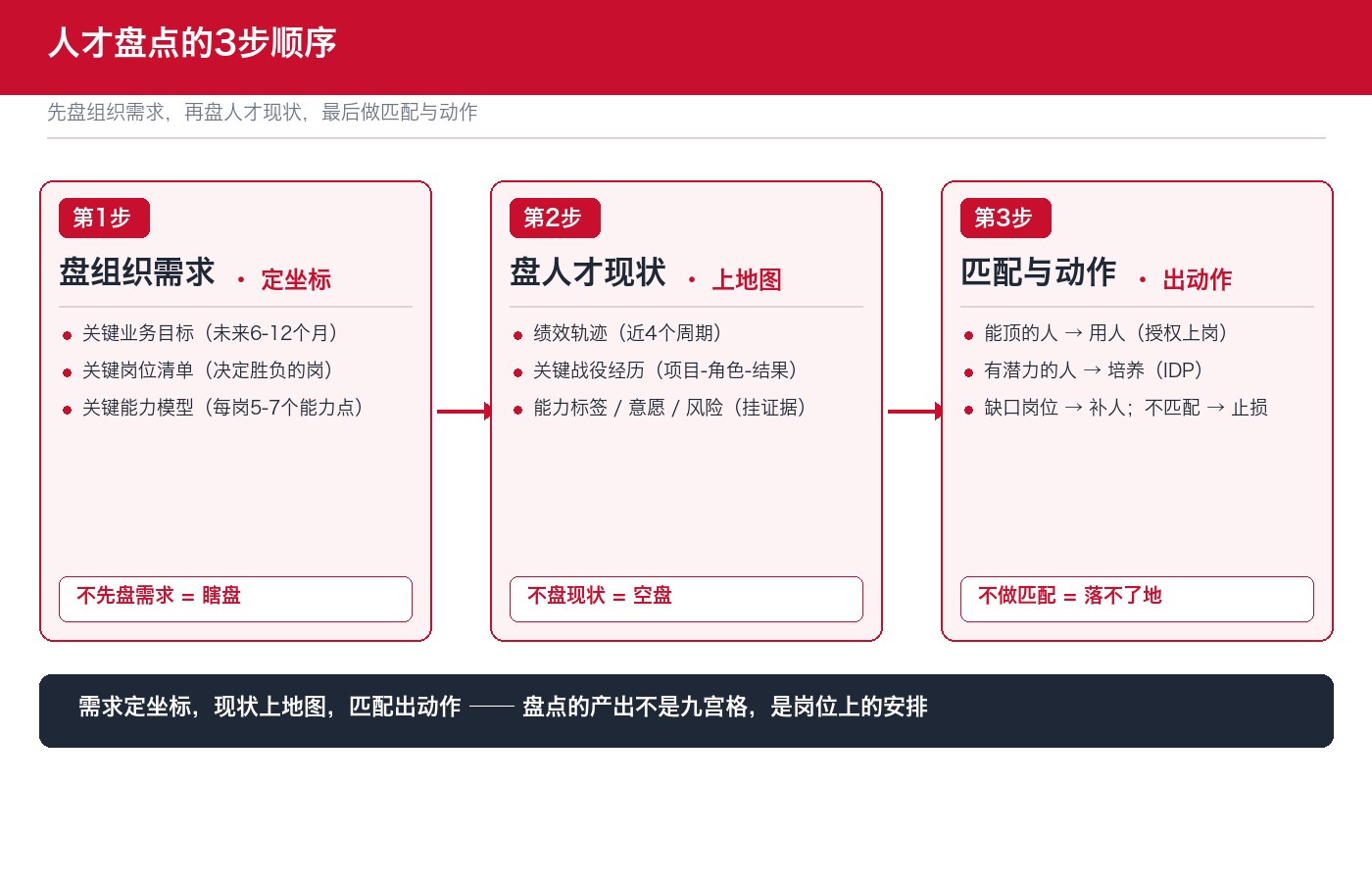
Task: Click the 出动作 tag
Action: [x=1198, y=279]
